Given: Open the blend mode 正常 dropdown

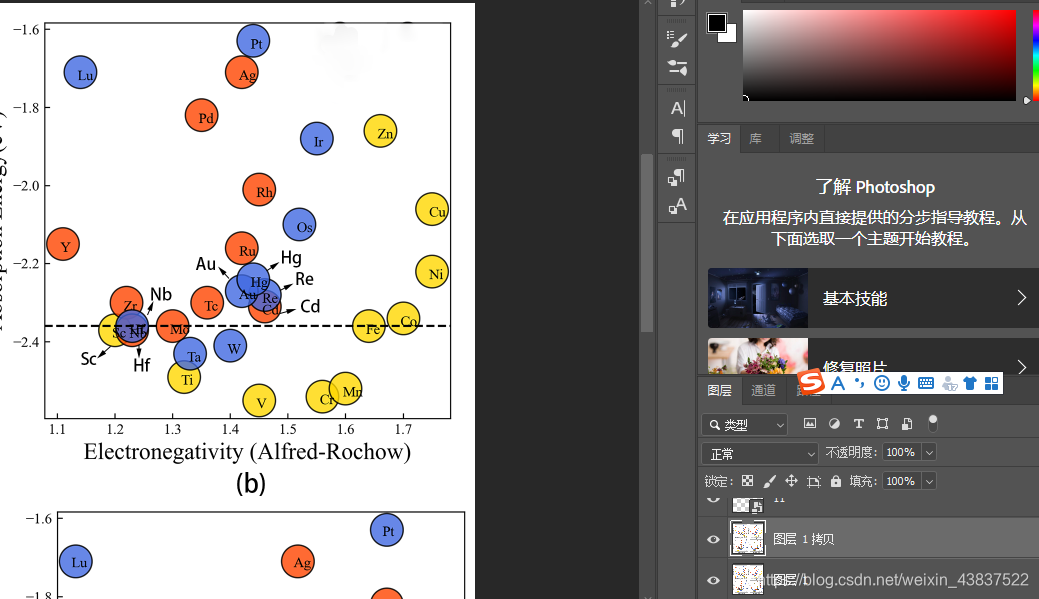Looking at the screenshot, I should click(x=759, y=454).
